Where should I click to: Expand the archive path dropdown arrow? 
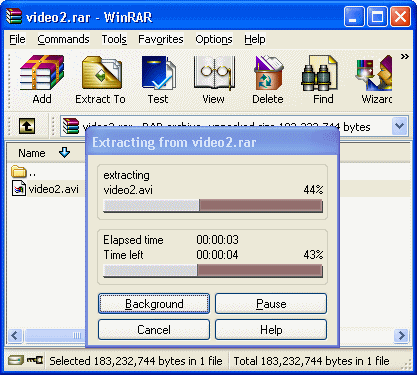399,126
